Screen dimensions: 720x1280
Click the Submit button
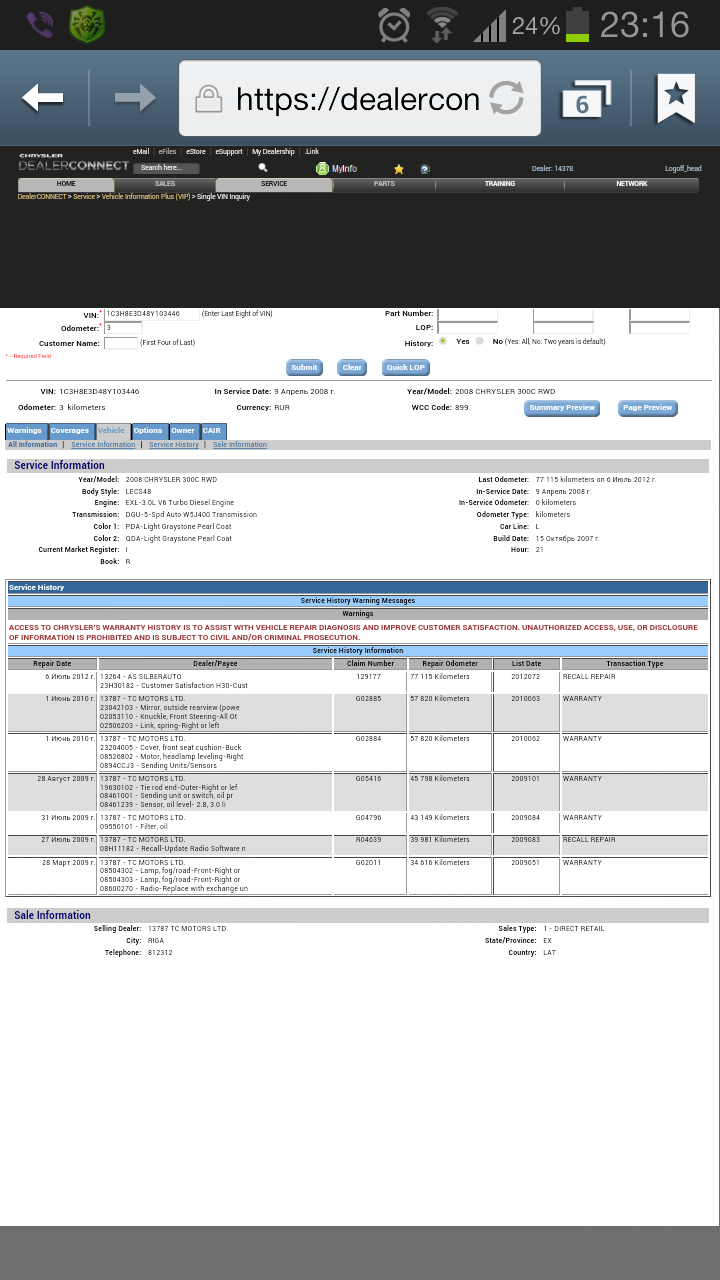304,368
